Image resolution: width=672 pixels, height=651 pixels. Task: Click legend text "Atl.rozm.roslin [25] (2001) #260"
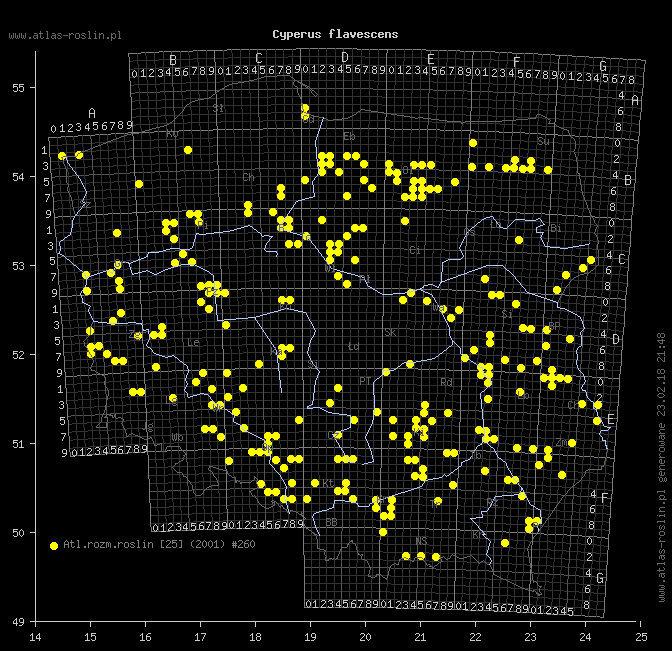(x=159, y=544)
